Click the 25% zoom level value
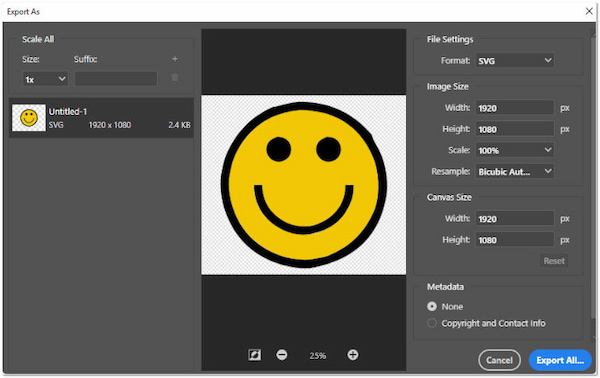The height and width of the screenshot is (378, 600). [x=317, y=355]
